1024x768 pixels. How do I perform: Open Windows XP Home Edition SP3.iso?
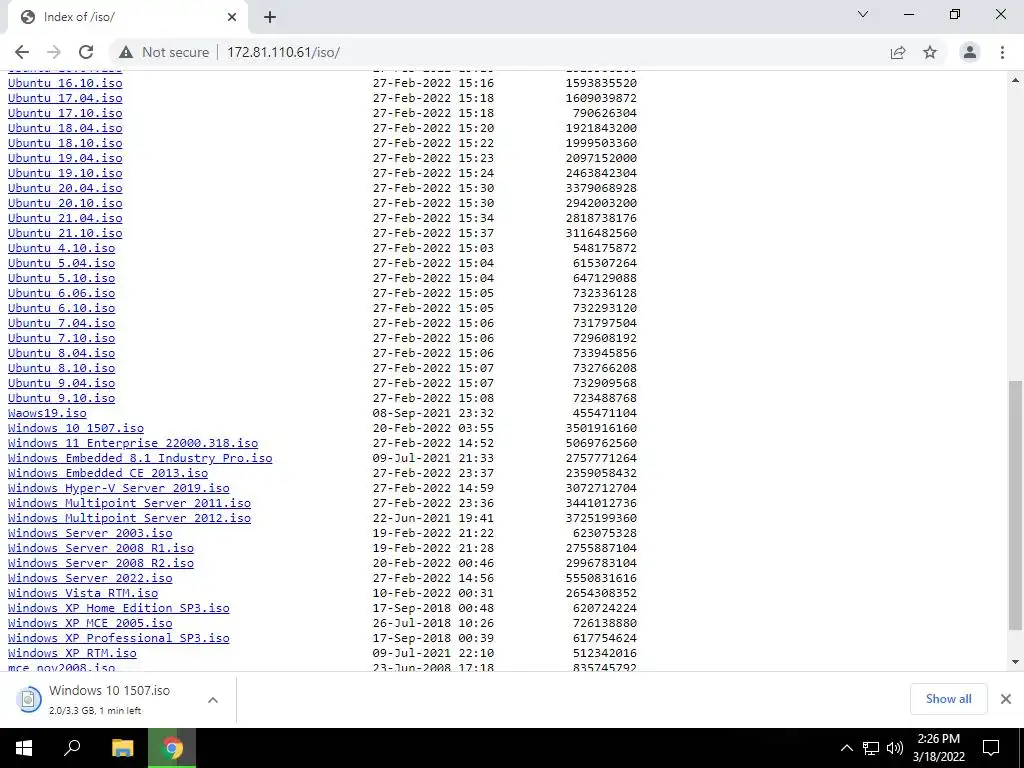(118, 609)
